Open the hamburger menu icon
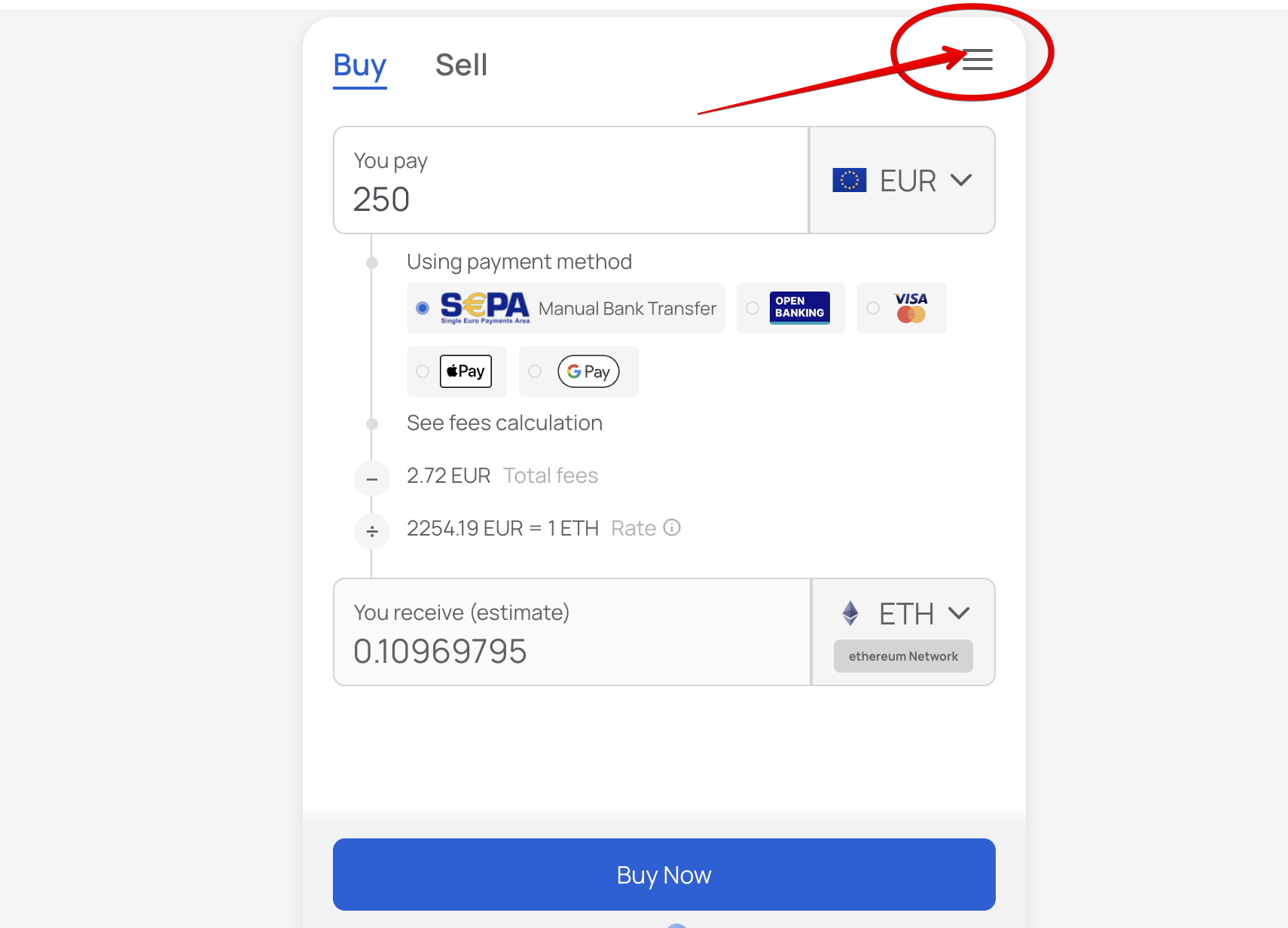Screen dimensions: 1288x928 tap(977, 60)
